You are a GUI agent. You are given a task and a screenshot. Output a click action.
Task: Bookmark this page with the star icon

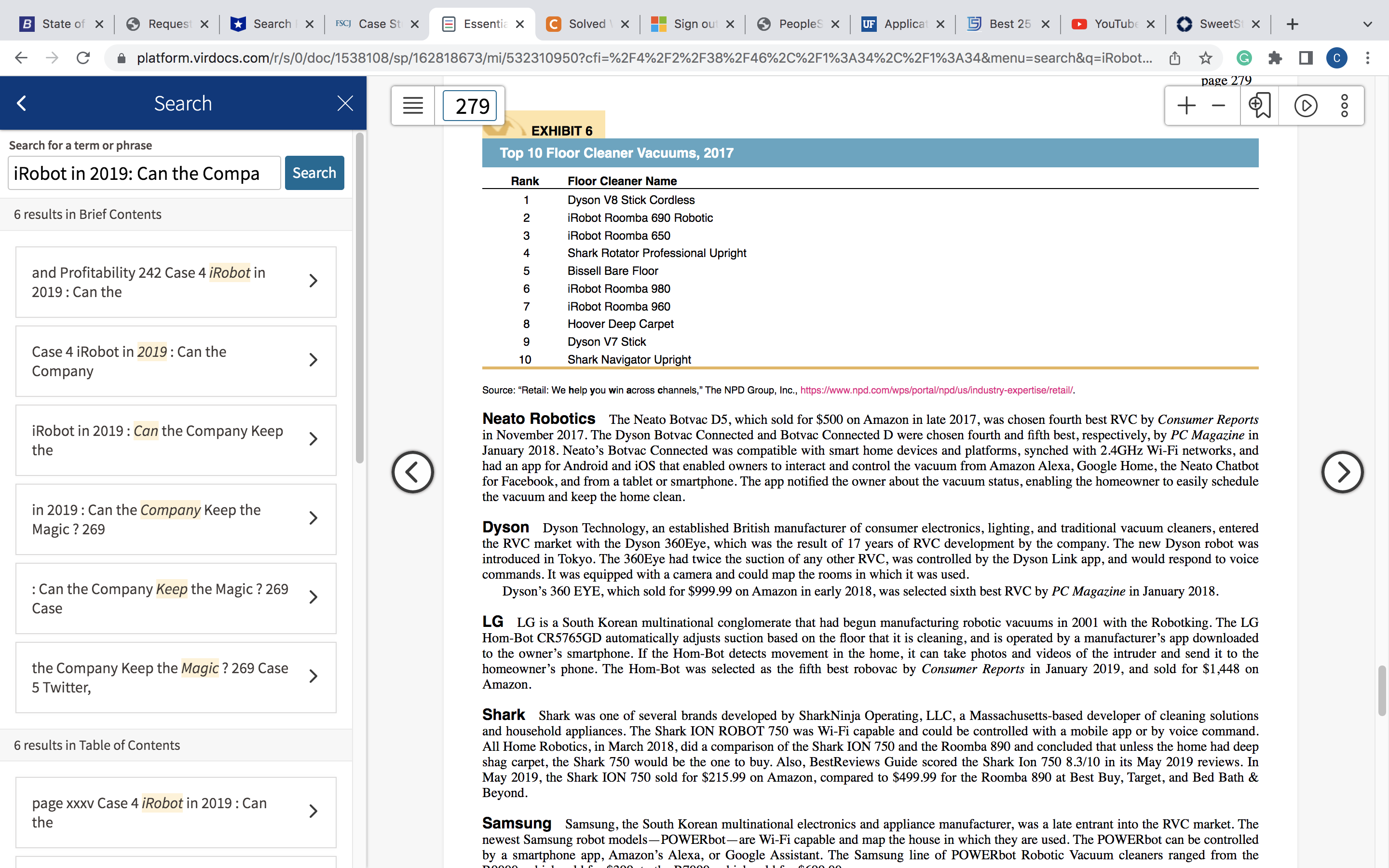(x=1205, y=58)
